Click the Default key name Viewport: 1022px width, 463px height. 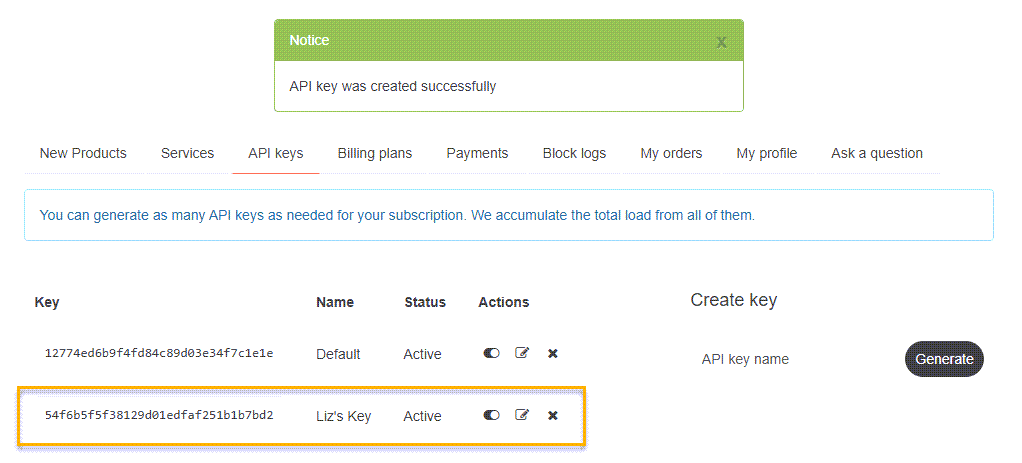[338, 354]
